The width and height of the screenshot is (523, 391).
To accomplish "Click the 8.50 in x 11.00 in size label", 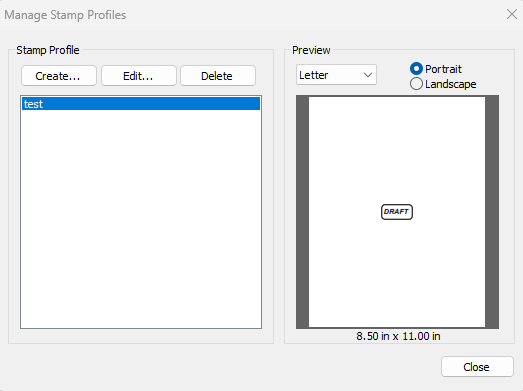I will [x=398, y=336].
